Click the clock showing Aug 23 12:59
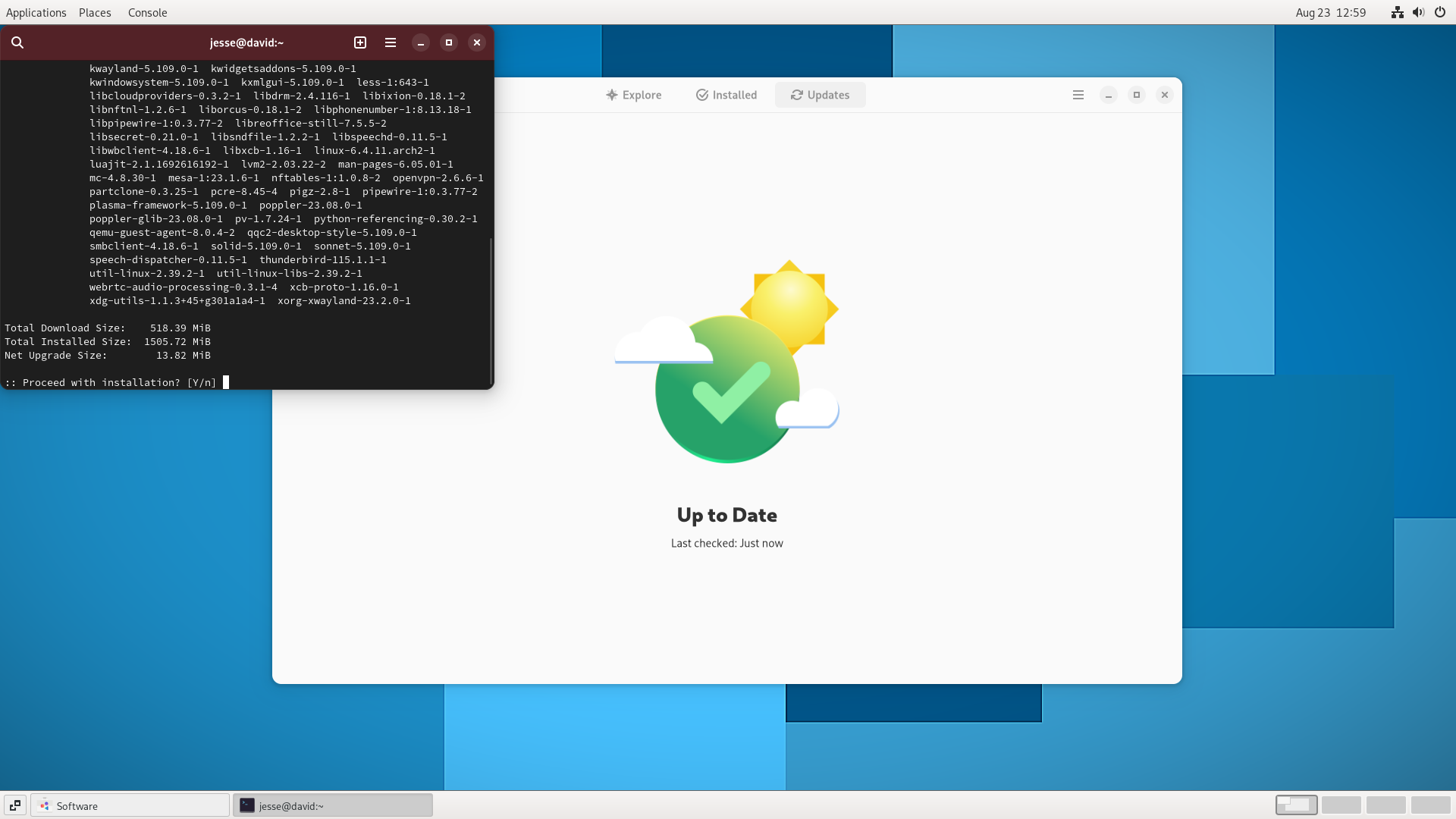 coord(1330,12)
